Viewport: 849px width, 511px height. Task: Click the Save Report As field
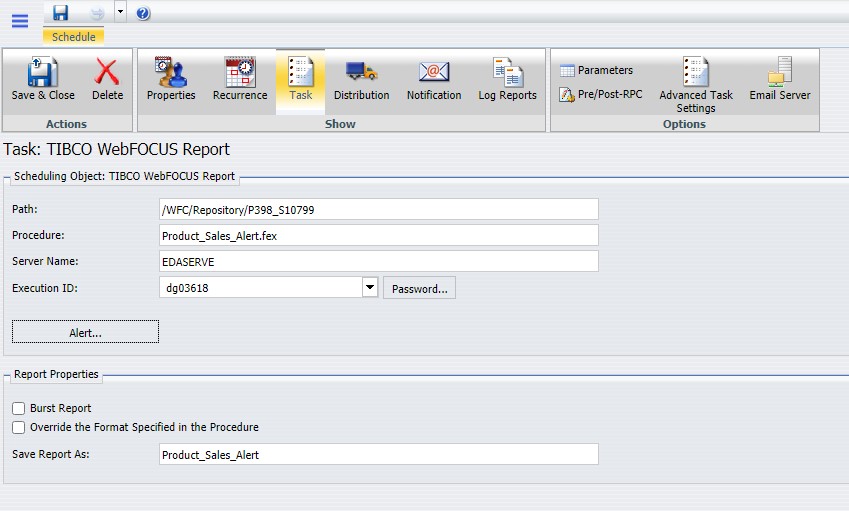pos(379,454)
